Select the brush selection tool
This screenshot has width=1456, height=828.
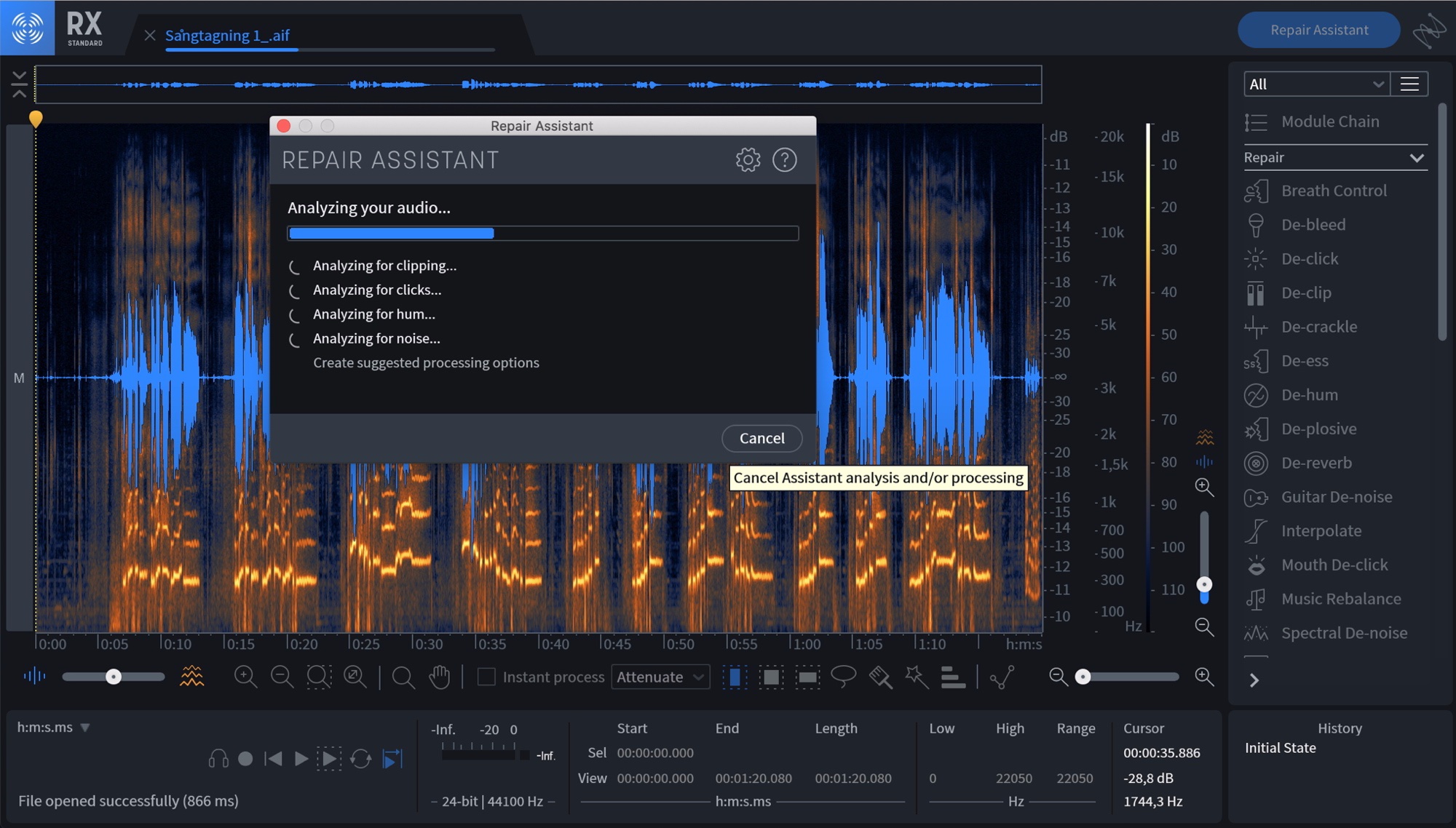(x=880, y=677)
